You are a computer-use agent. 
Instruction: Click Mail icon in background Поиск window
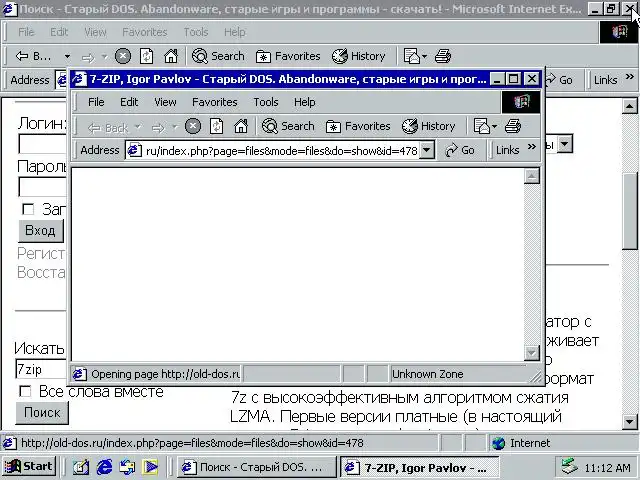tap(412, 56)
